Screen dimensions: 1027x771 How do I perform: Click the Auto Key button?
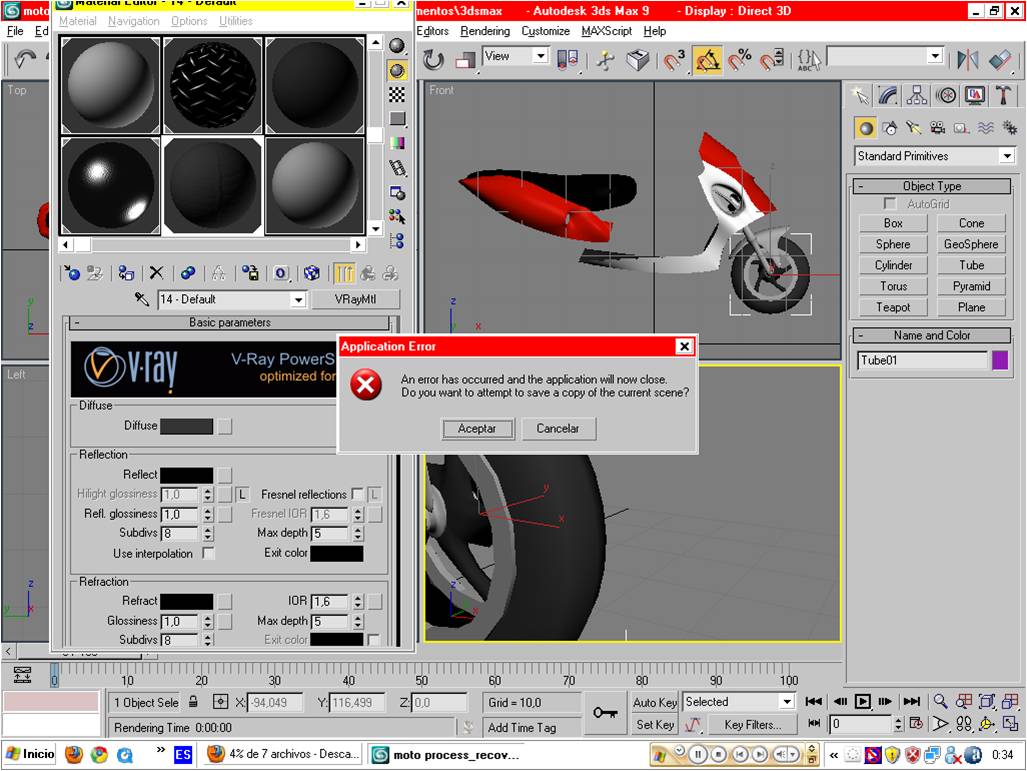[x=655, y=702]
